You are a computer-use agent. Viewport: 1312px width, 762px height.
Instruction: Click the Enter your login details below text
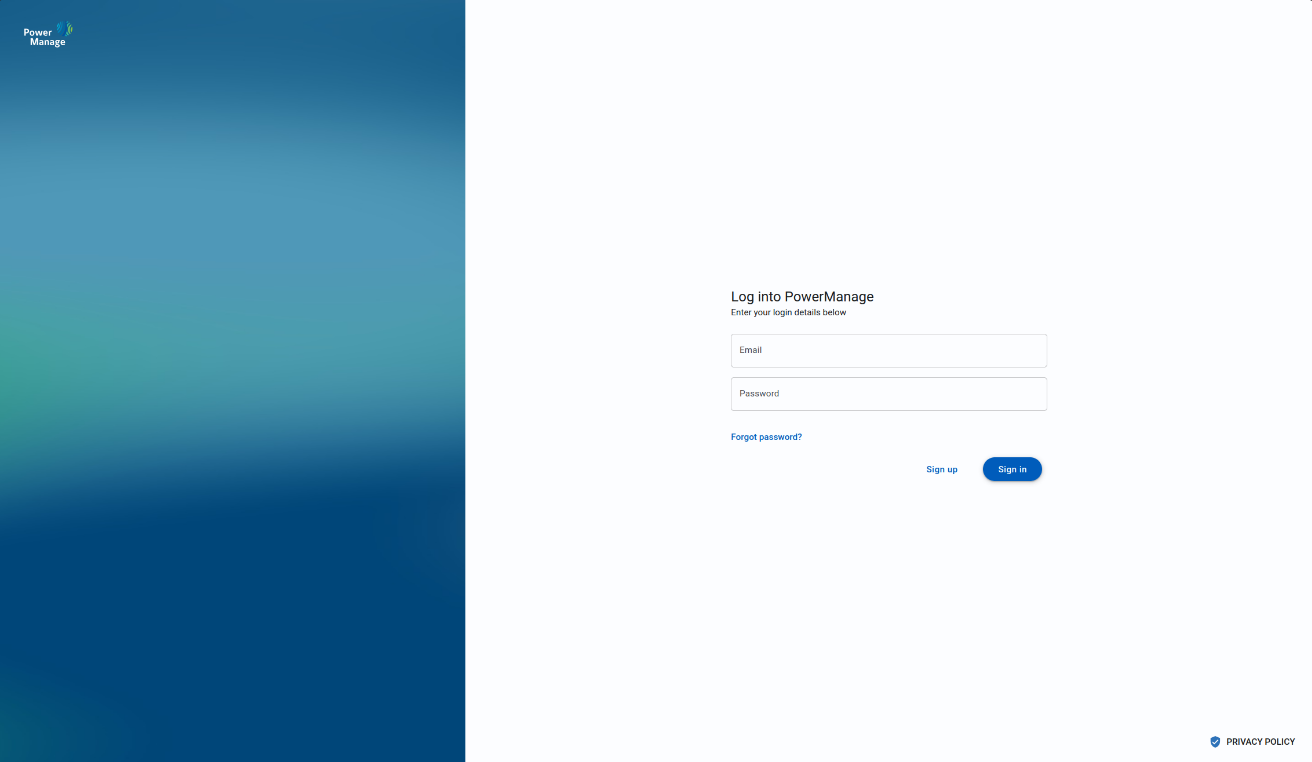788,312
